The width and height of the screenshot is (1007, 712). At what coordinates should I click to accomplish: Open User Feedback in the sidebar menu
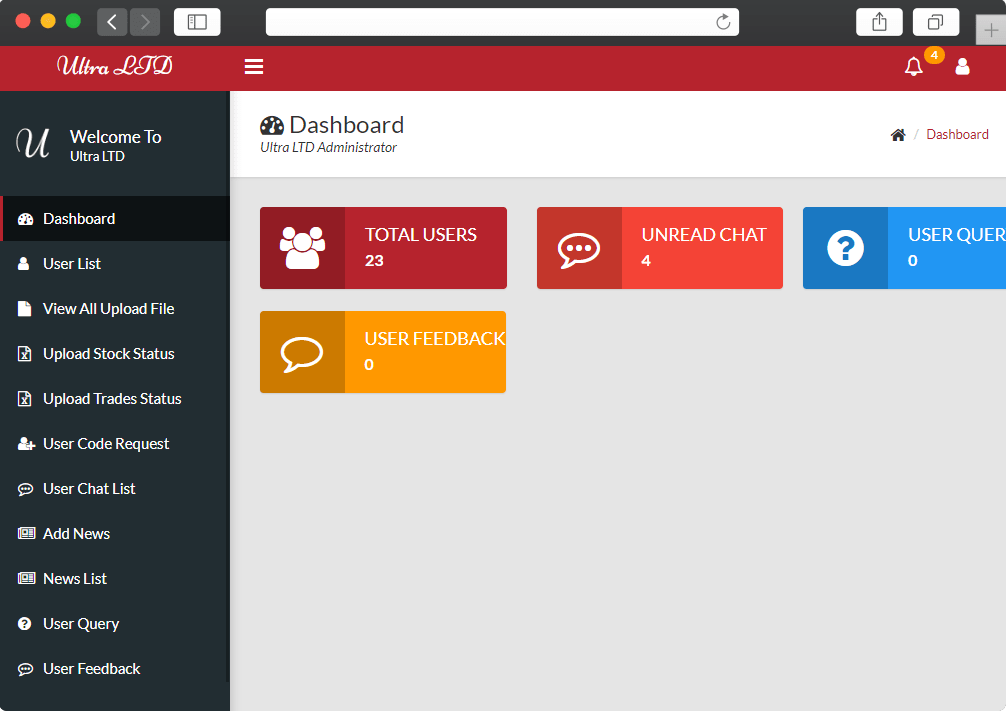click(115, 668)
